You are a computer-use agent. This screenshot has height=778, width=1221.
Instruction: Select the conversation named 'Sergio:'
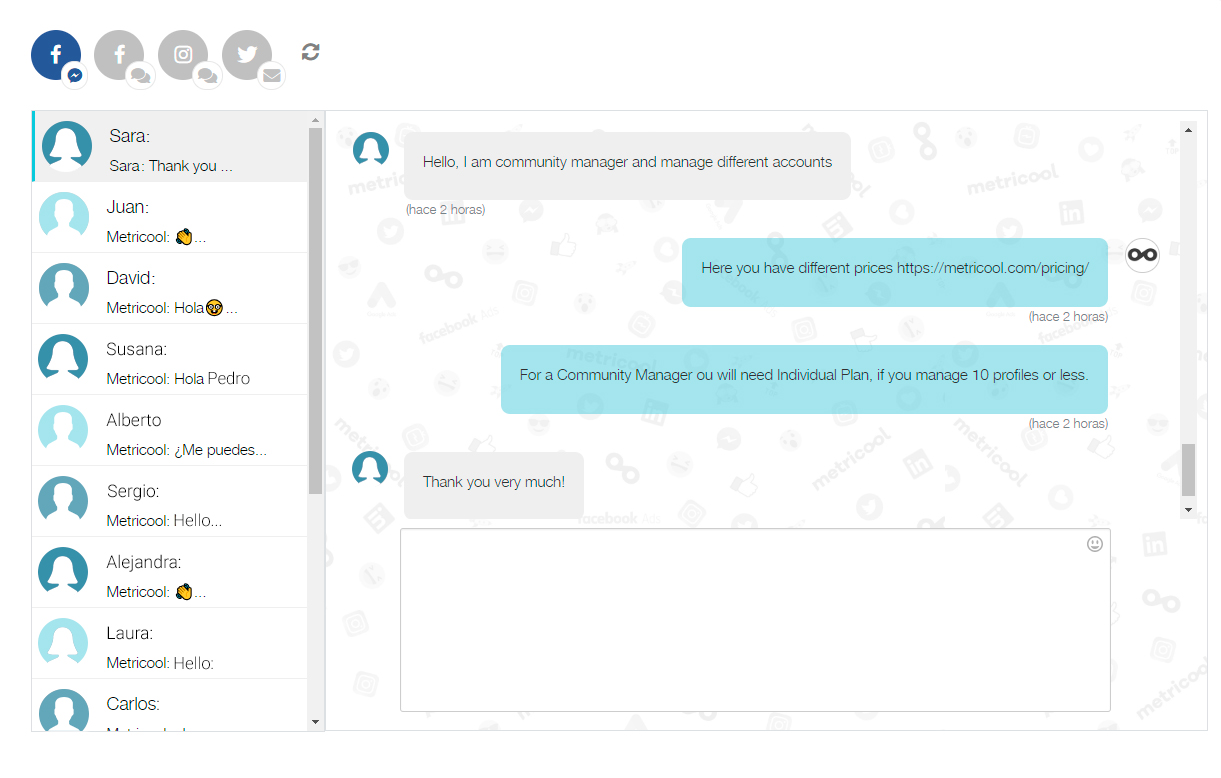(x=170, y=501)
